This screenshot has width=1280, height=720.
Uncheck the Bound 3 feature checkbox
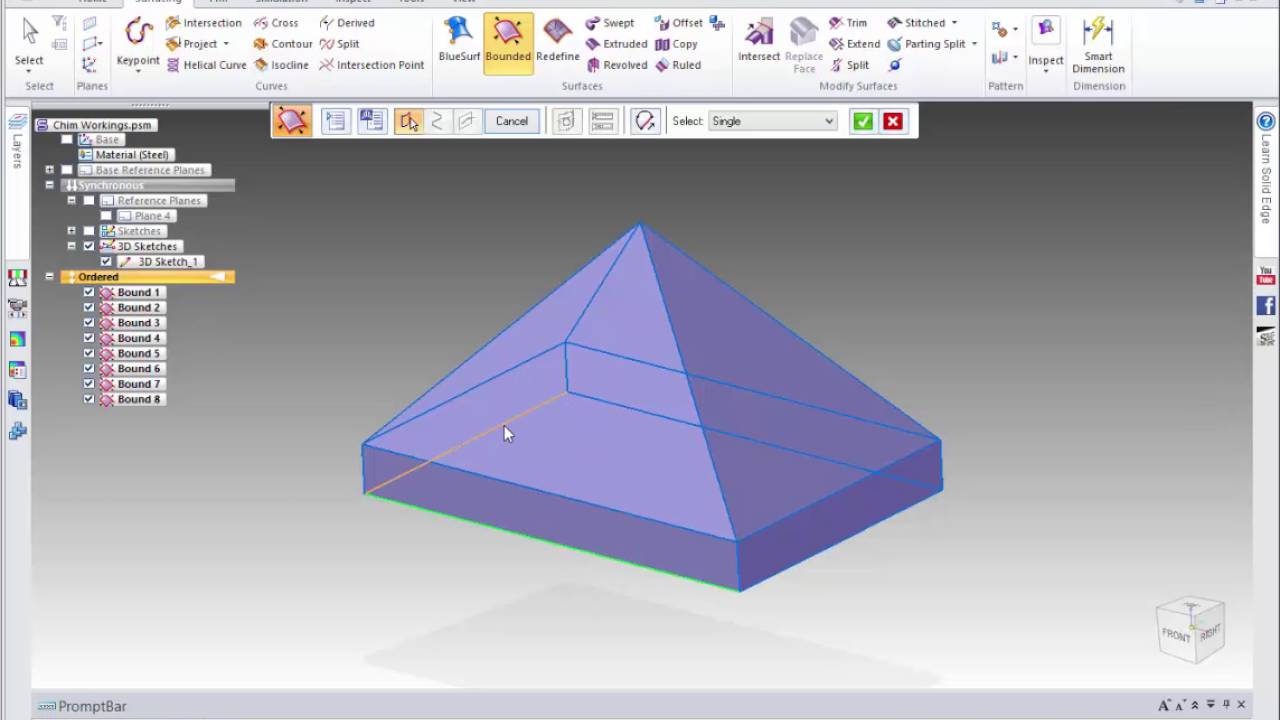click(89, 323)
